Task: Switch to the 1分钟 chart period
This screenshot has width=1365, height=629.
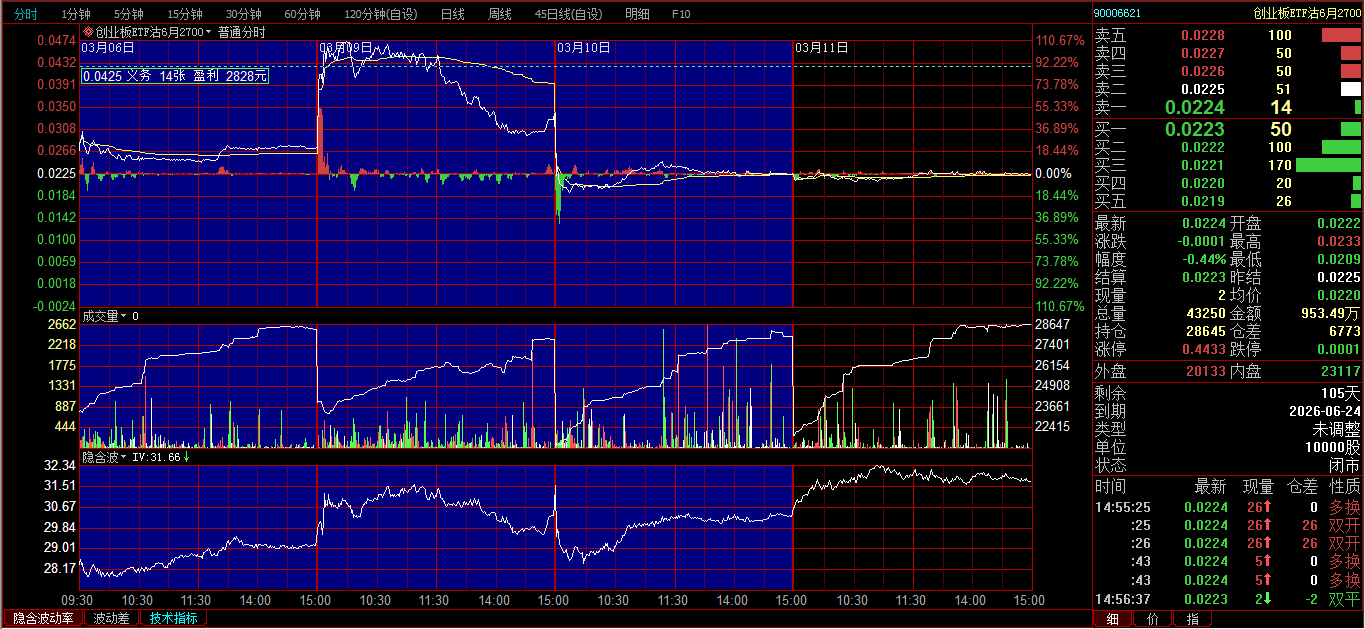Action: coord(76,14)
